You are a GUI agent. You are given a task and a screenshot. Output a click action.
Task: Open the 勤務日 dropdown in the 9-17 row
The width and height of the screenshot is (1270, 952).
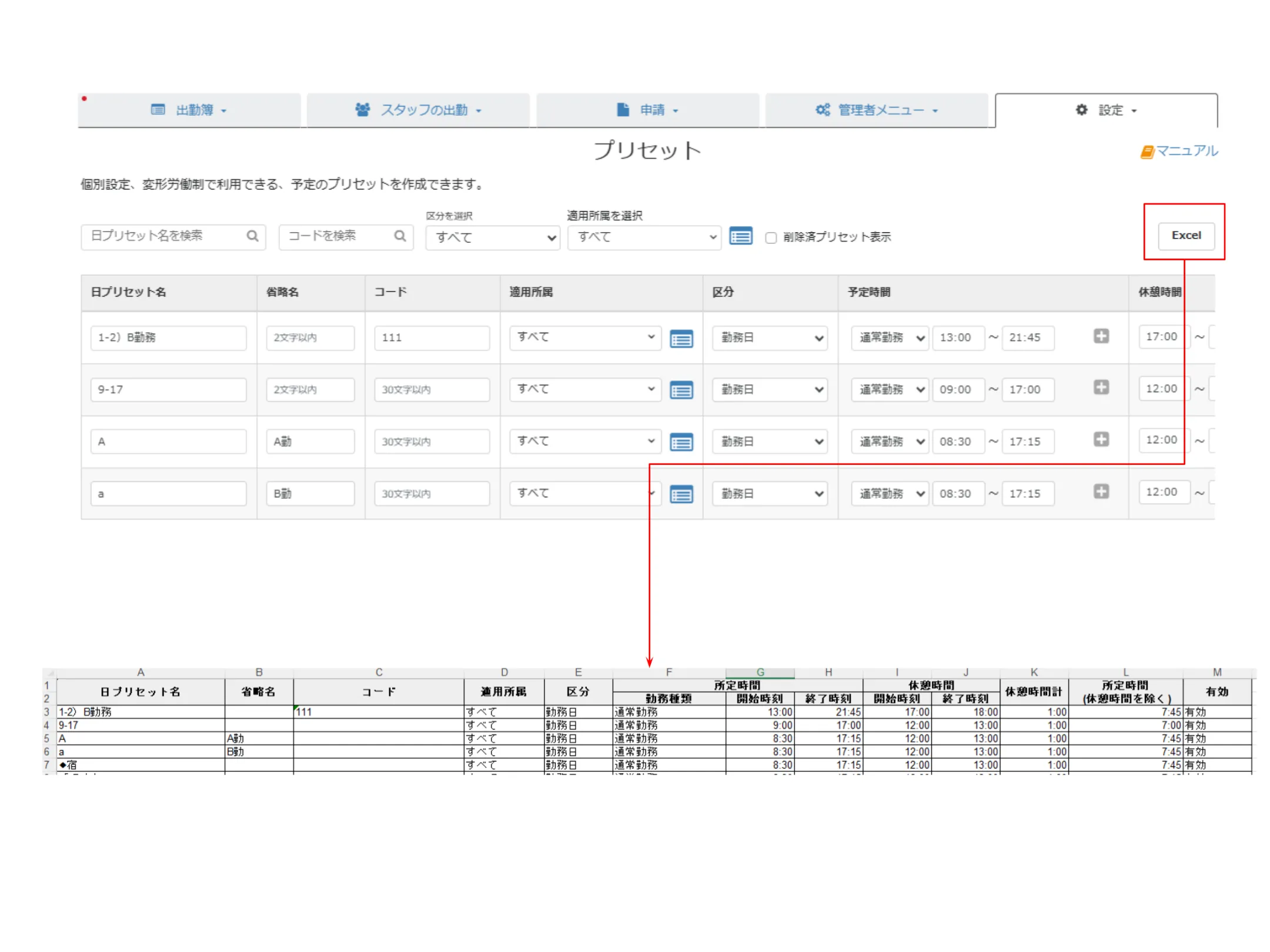(x=769, y=390)
